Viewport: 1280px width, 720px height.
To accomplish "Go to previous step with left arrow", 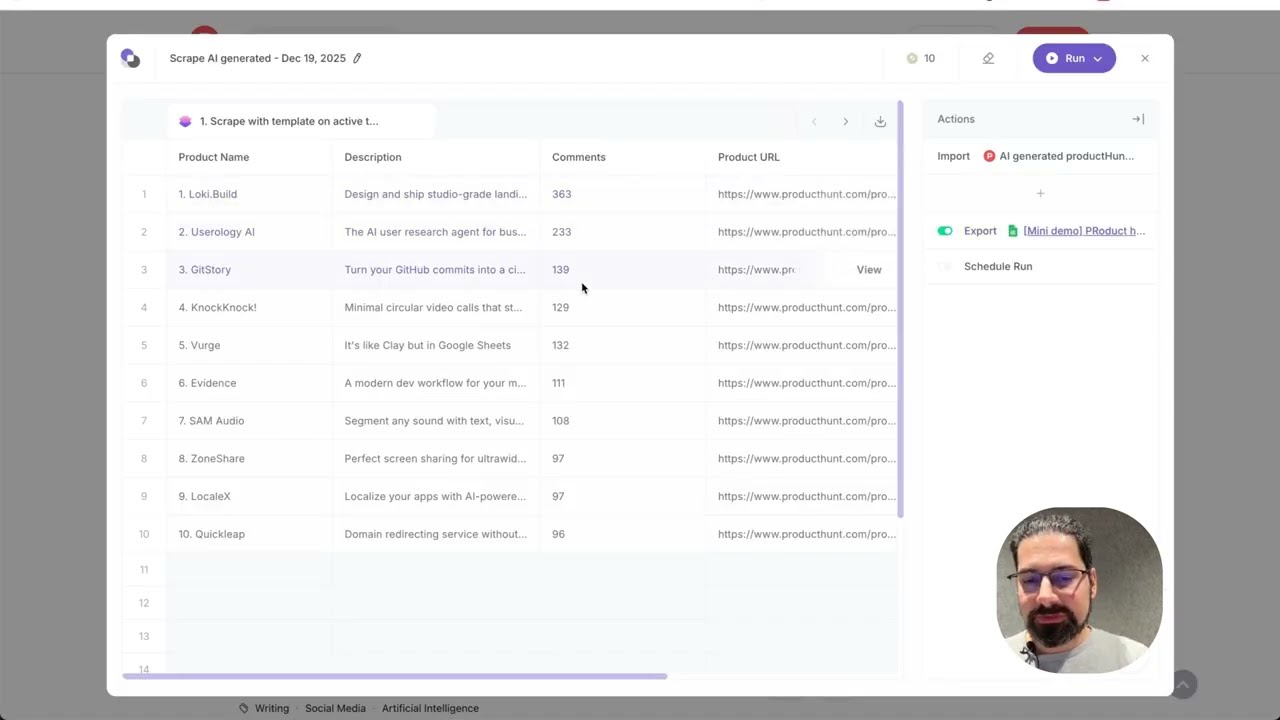I will [814, 121].
